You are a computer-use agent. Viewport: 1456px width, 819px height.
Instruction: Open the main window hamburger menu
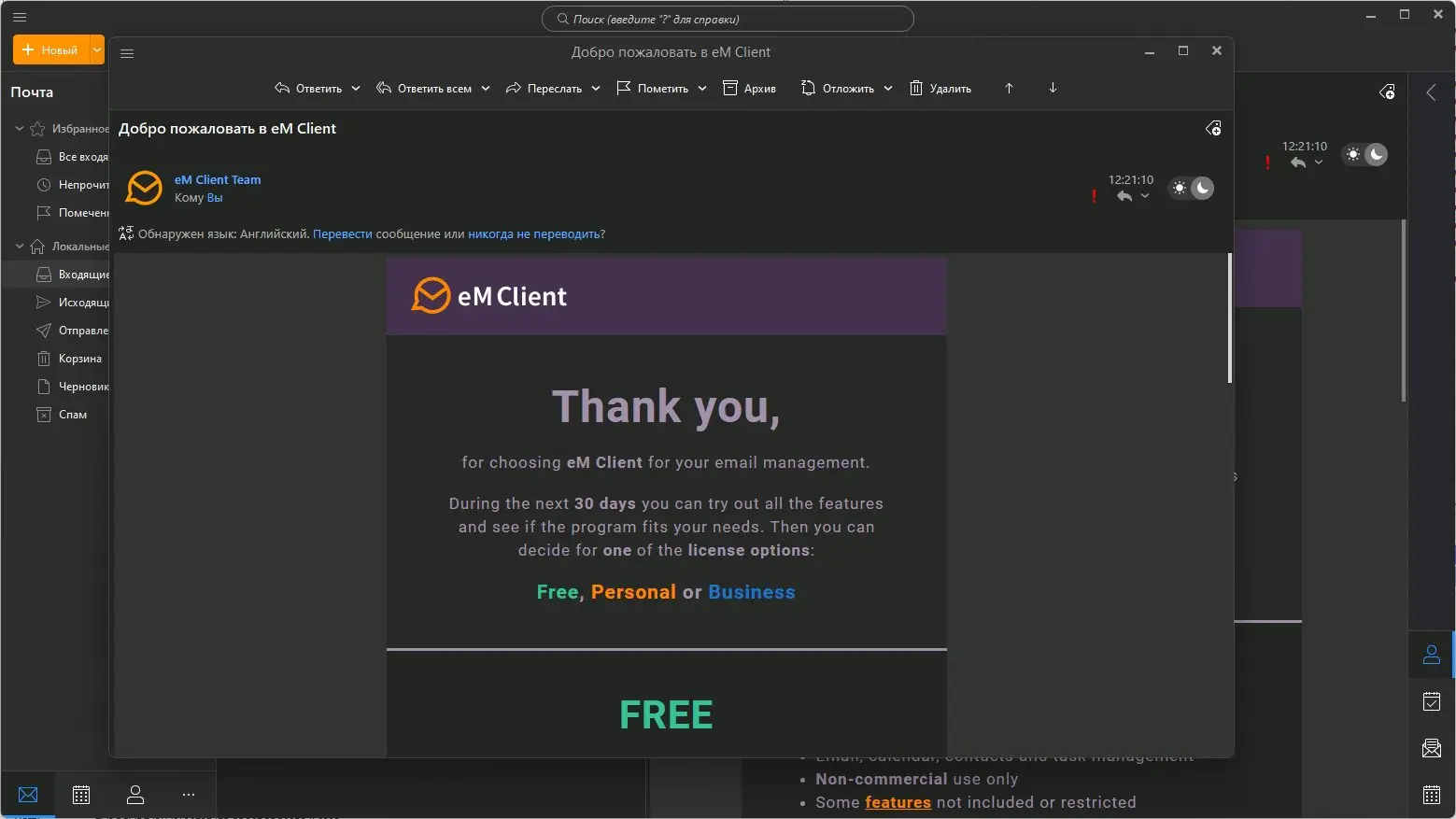click(x=20, y=18)
